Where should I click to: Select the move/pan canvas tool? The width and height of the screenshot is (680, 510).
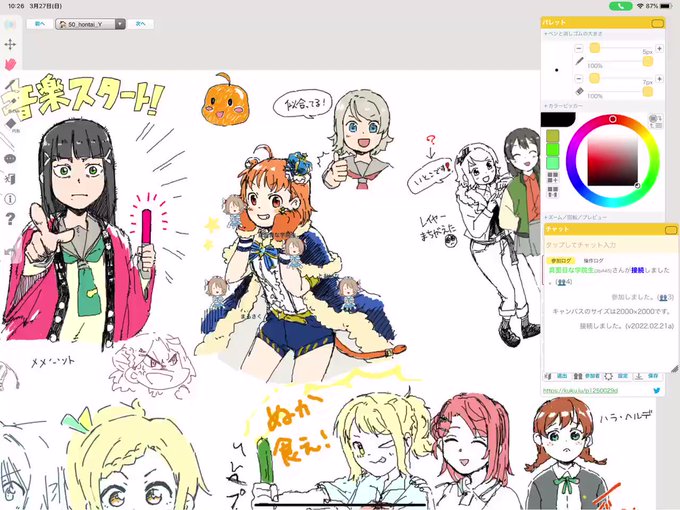pyautogui.click(x=10, y=44)
